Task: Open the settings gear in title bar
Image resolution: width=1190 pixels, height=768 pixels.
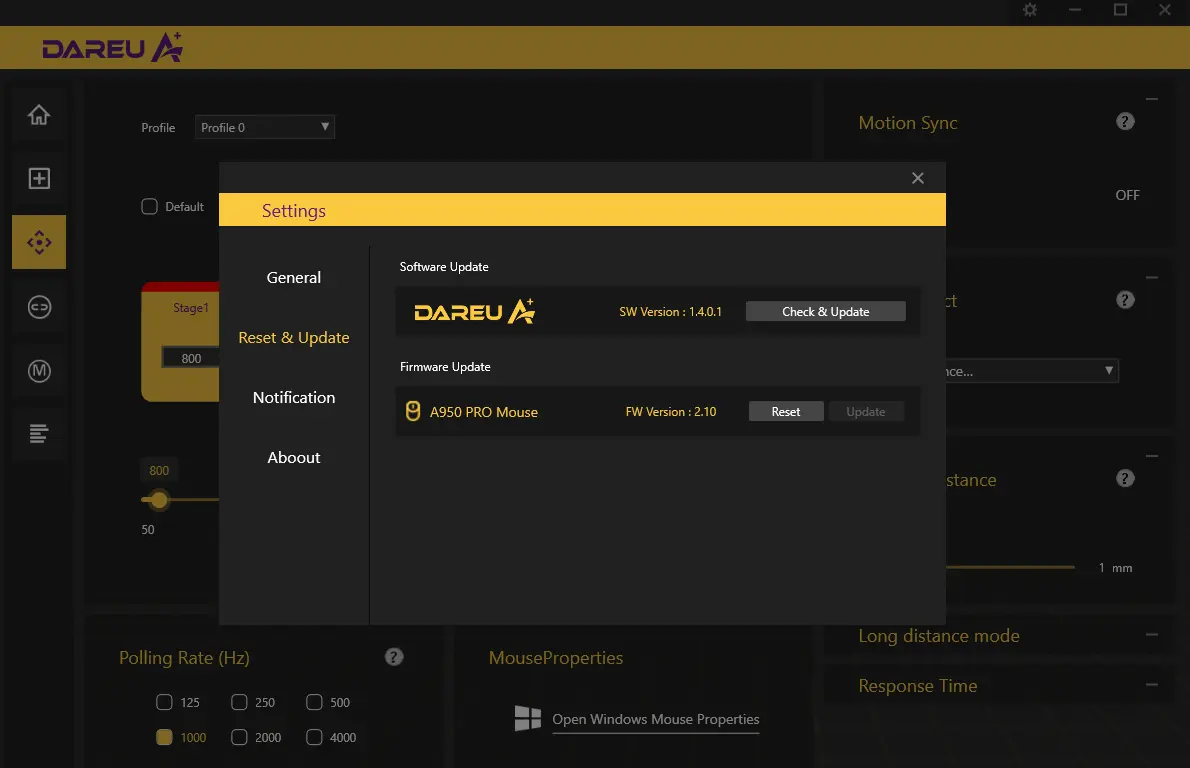Action: [1030, 10]
